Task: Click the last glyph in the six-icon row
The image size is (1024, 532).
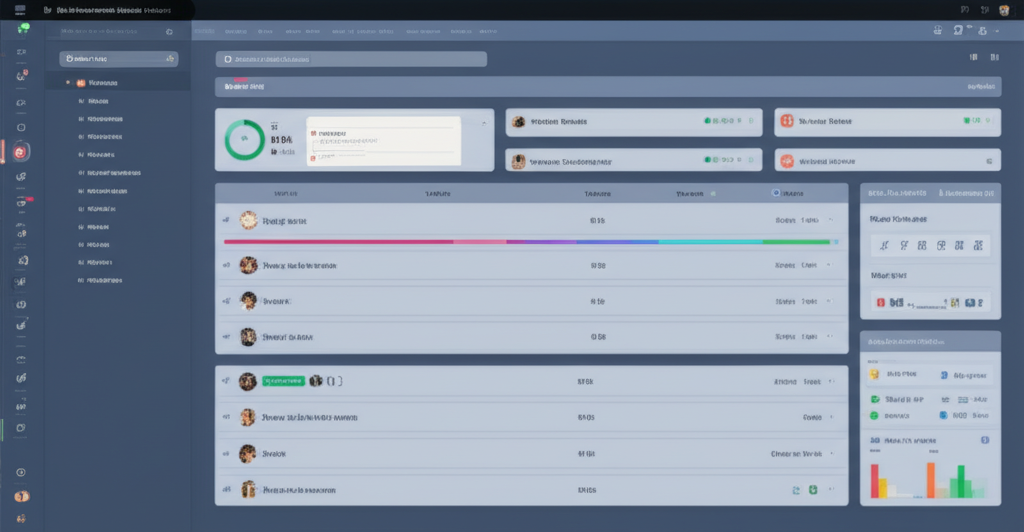Action: coord(978,245)
